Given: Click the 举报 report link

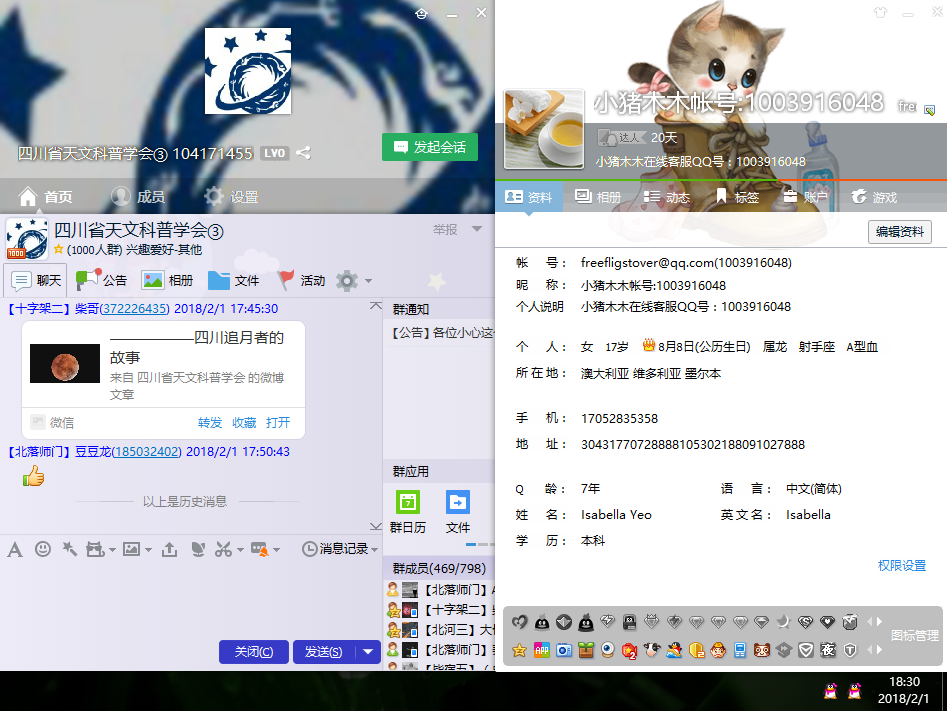Looking at the screenshot, I should (x=445, y=230).
